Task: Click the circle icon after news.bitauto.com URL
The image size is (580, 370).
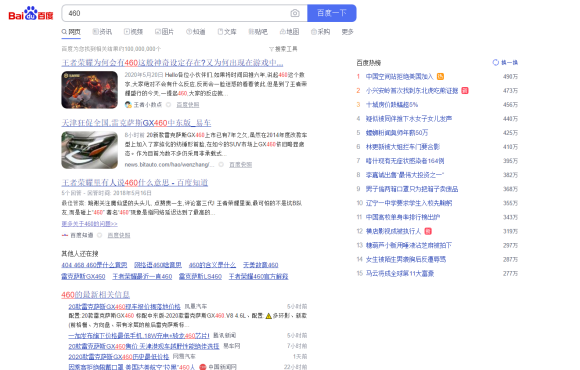Action: click(221, 165)
